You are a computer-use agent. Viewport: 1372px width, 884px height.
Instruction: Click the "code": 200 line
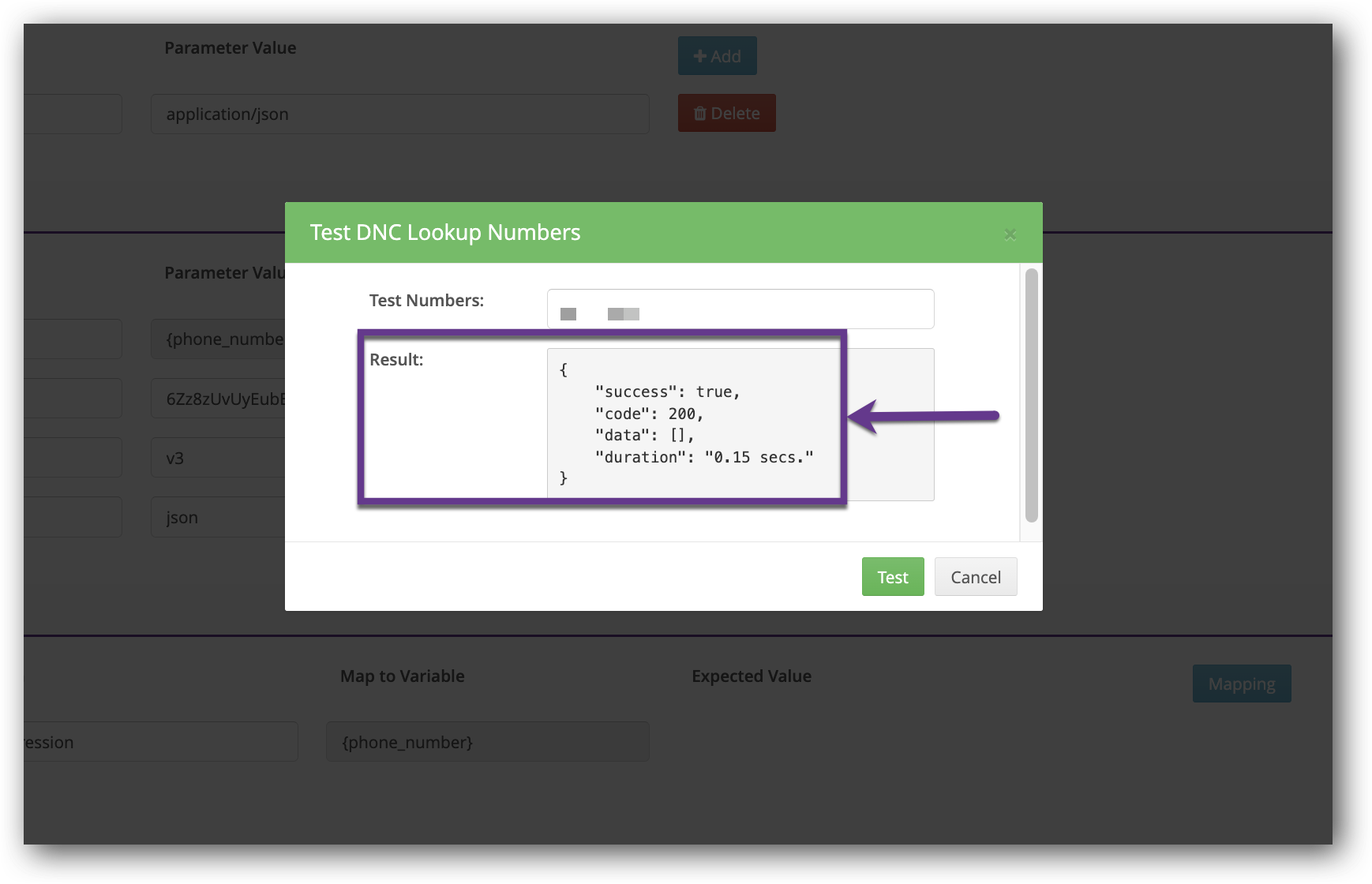tap(649, 414)
